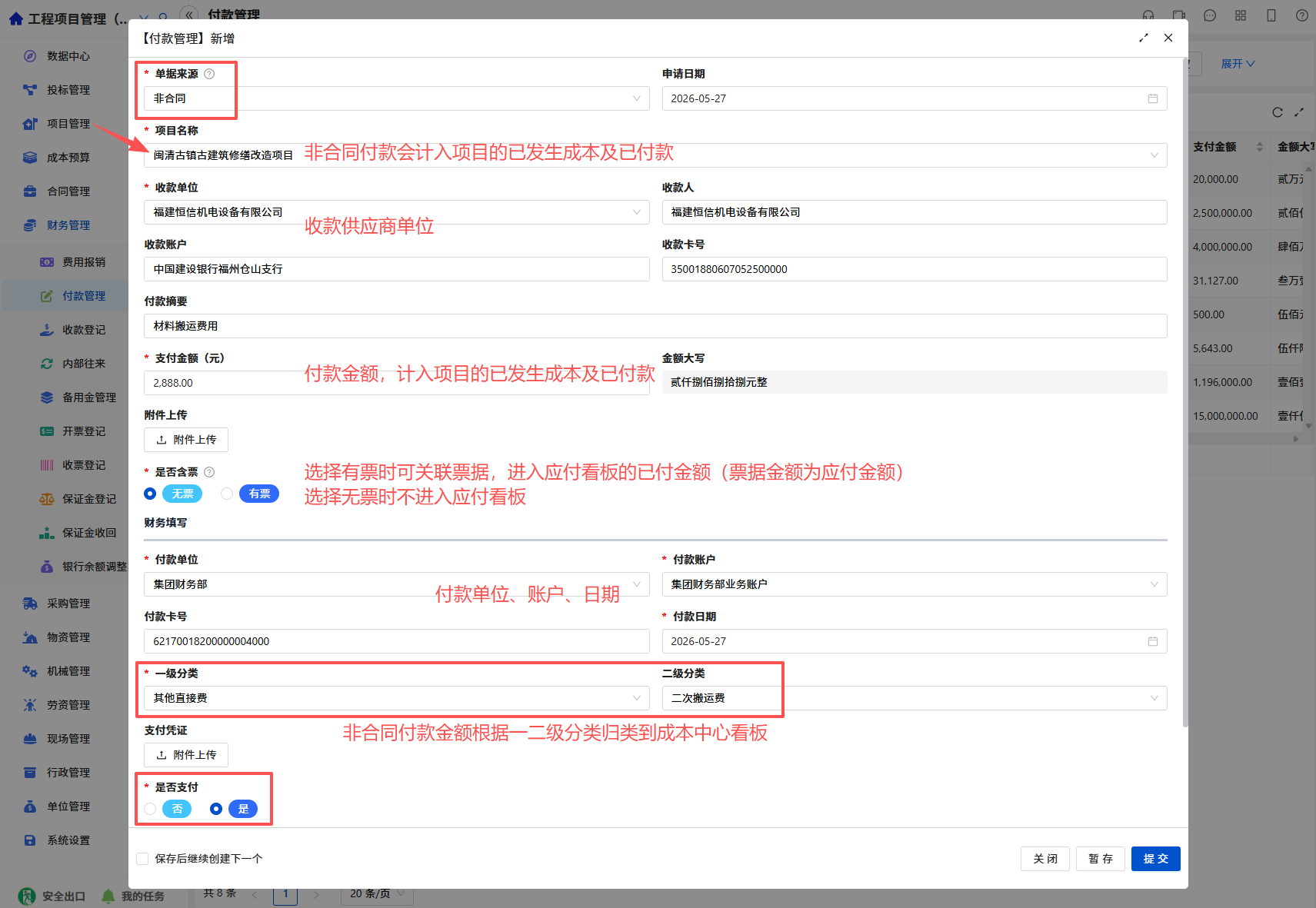Image resolution: width=1316 pixels, height=908 pixels.
Task: Click the 备用金管理 layers icon
Action: tap(47, 397)
